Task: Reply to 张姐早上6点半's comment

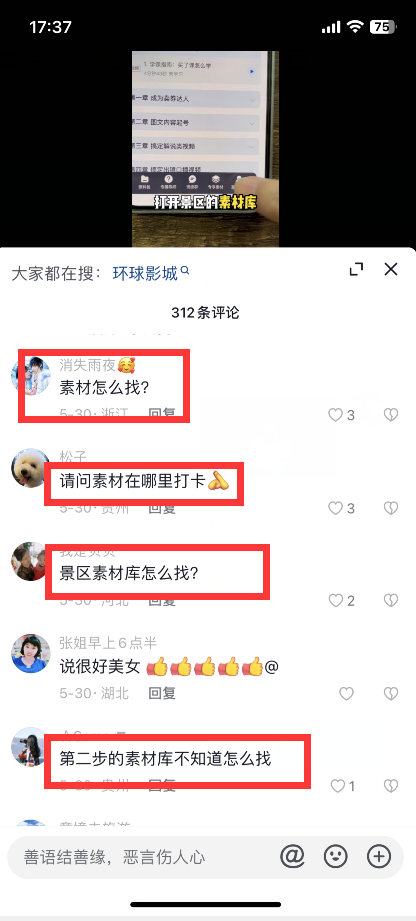Action: click(162, 694)
